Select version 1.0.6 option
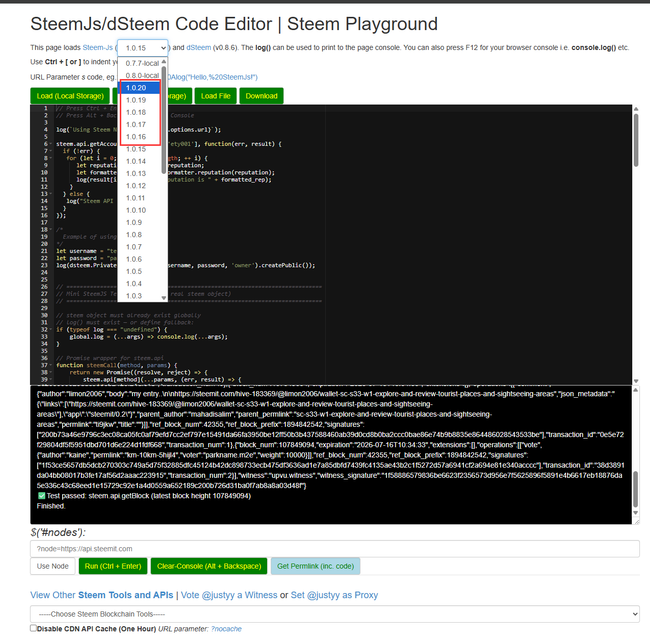The width and height of the screenshot is (650, 640). tap(139, 259)
